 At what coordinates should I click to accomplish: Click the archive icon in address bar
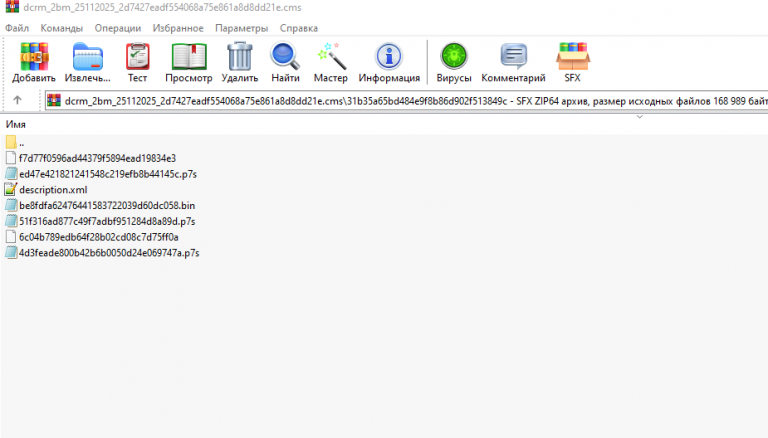[x=54, y=100]
